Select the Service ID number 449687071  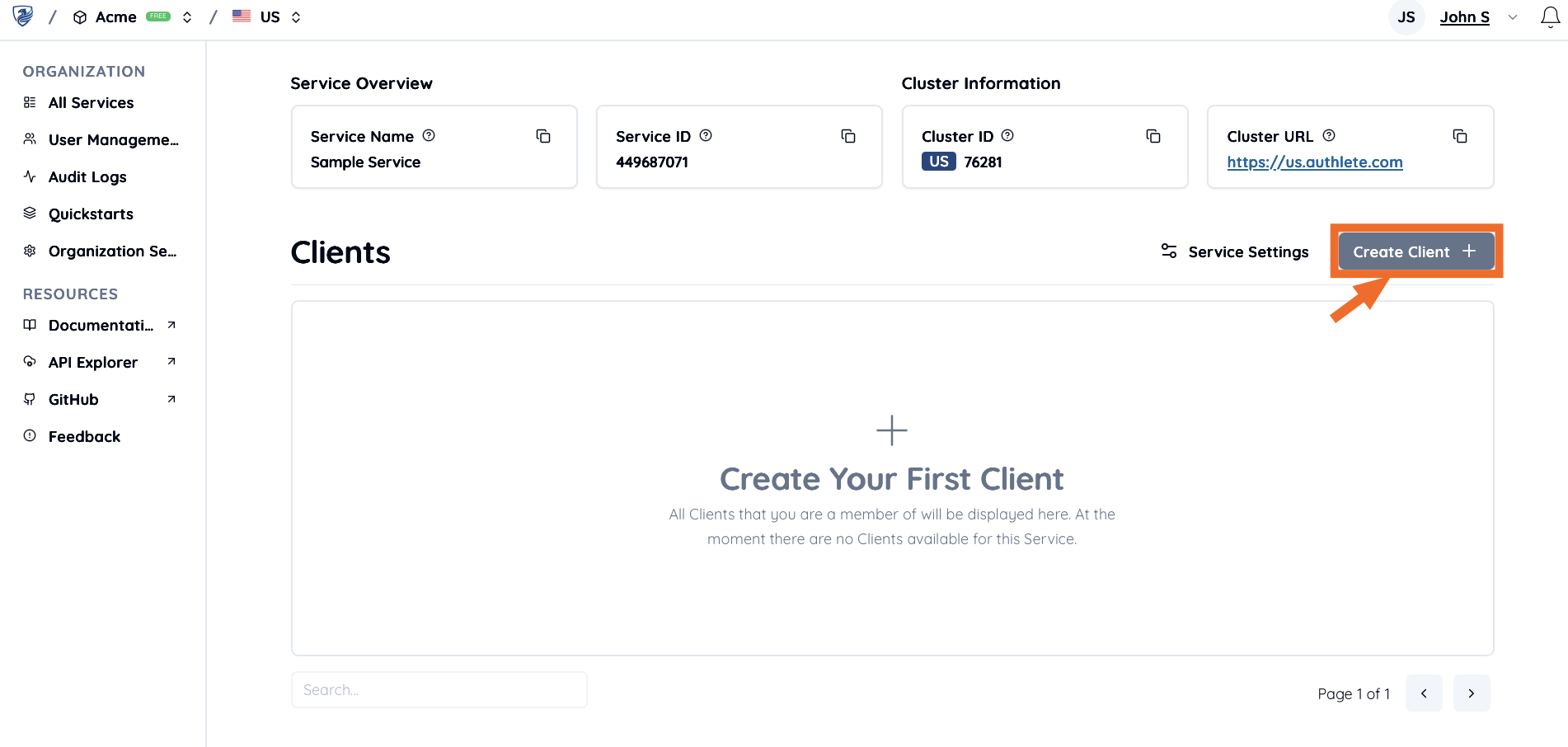(652, 162)
